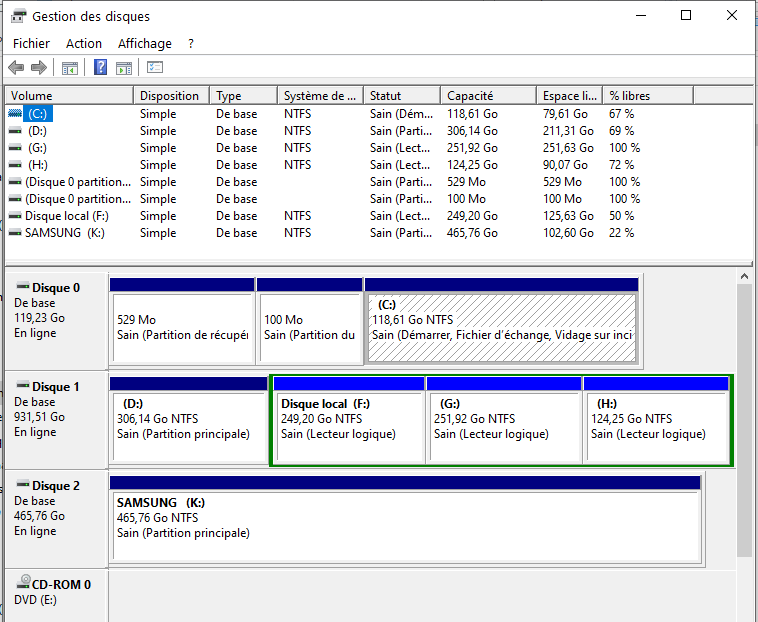Viewport: 758px width, 622px height.
Task: Sort by the Capacité column header
Action: click(488, 96)
